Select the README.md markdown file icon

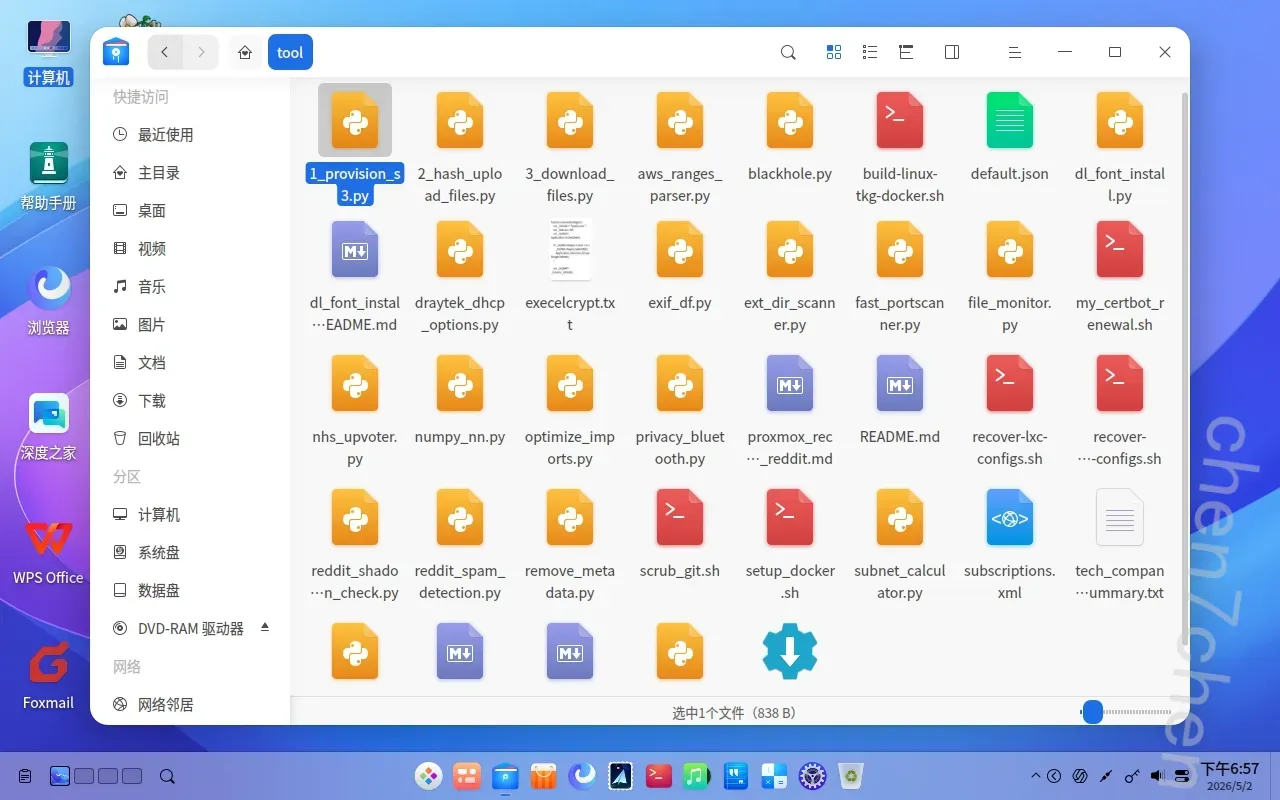point(900,384)
